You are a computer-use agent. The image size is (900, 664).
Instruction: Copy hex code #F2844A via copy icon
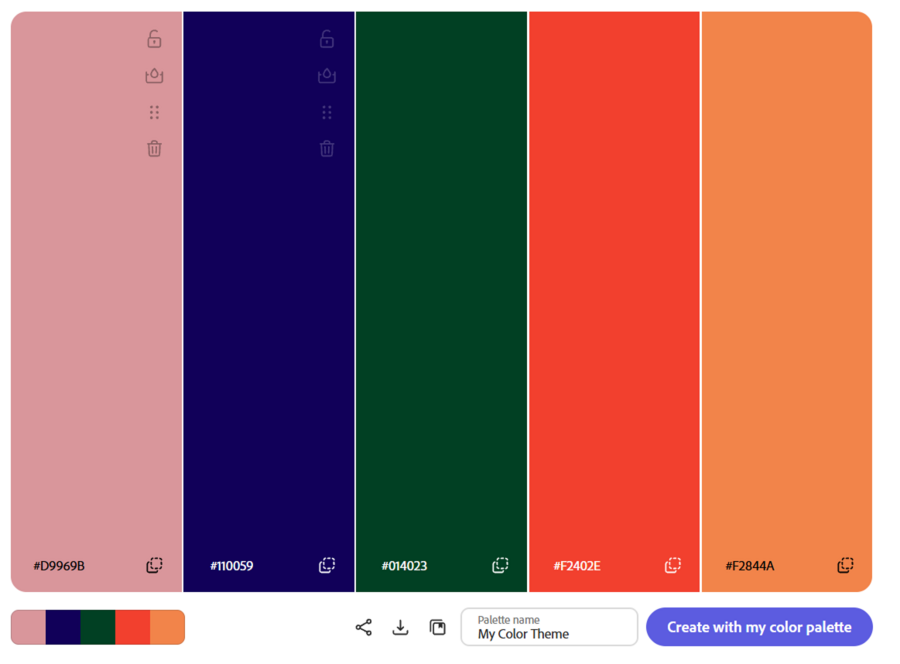coord(845,565)
